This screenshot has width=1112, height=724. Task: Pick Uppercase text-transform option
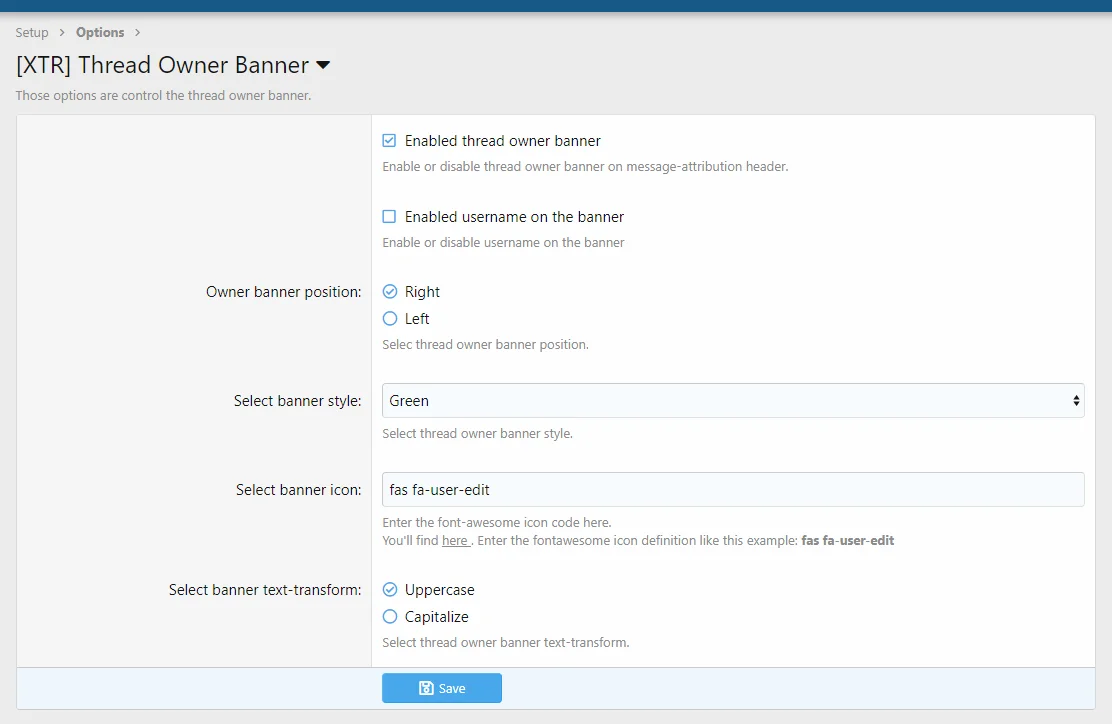coord(390,590)
